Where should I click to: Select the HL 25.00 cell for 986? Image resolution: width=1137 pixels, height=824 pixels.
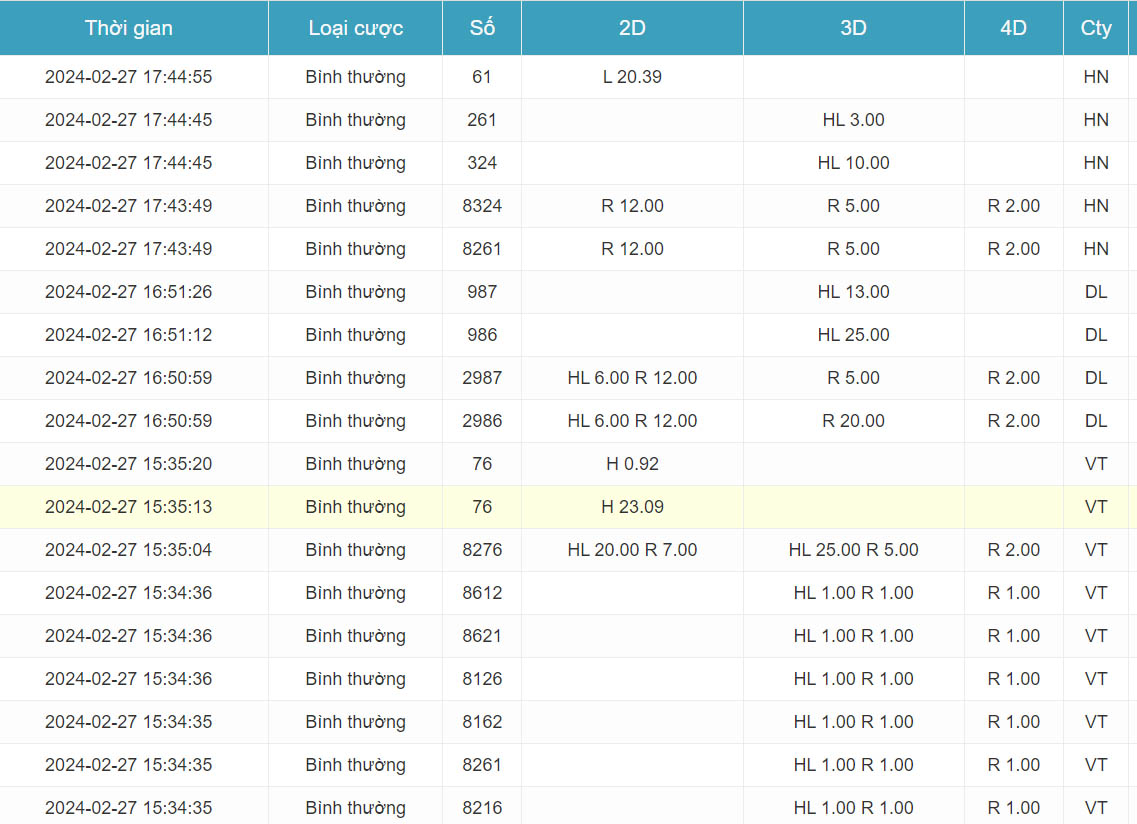point(853,335)
